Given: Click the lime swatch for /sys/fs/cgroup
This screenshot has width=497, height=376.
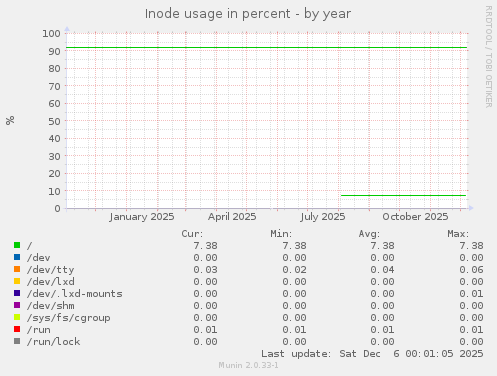Looking at the screenshot, I should (17, 317).
